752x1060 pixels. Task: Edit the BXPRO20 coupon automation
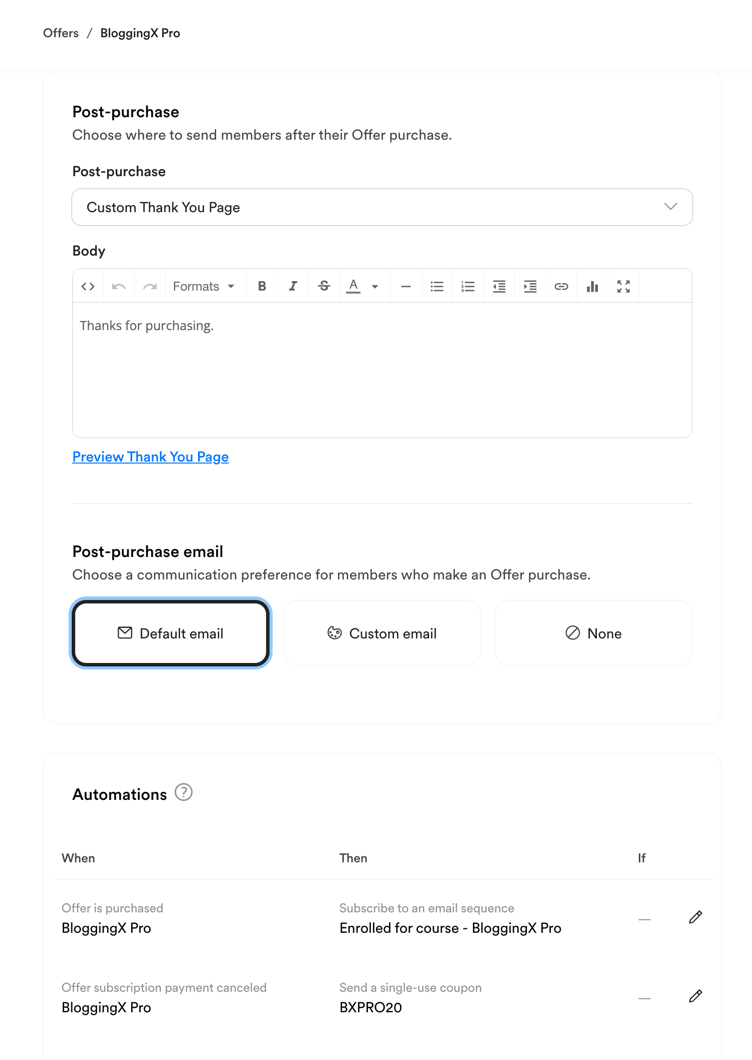click(695, 996)
